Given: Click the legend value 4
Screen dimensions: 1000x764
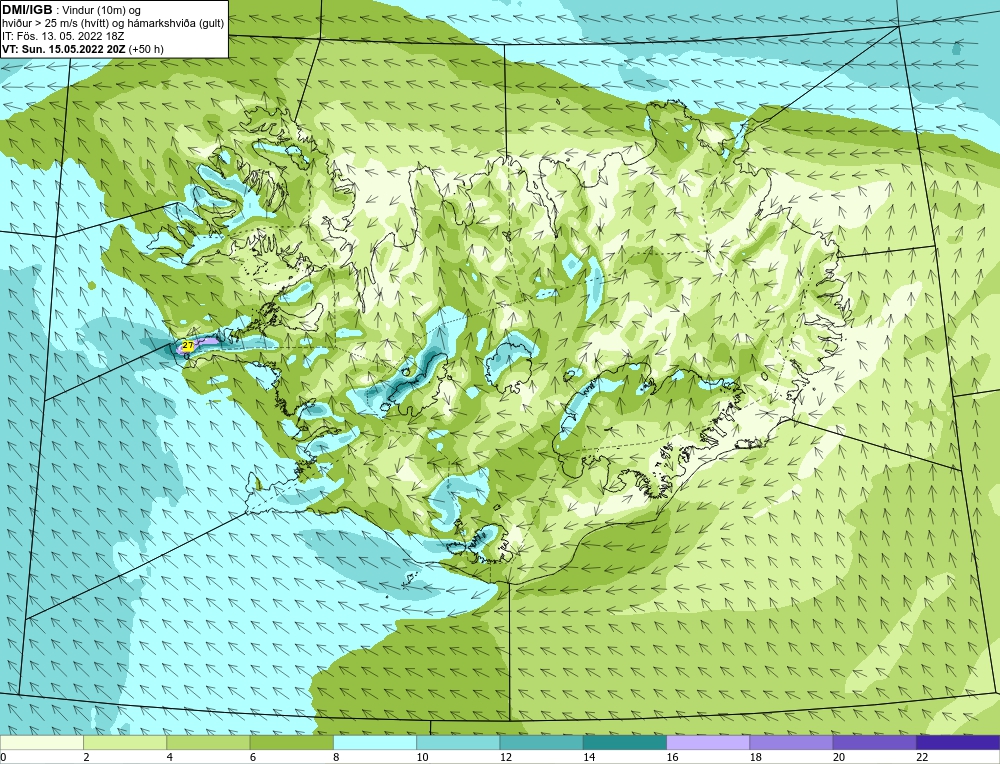Looking at the screenshot, I should click(x=170, y=757).
